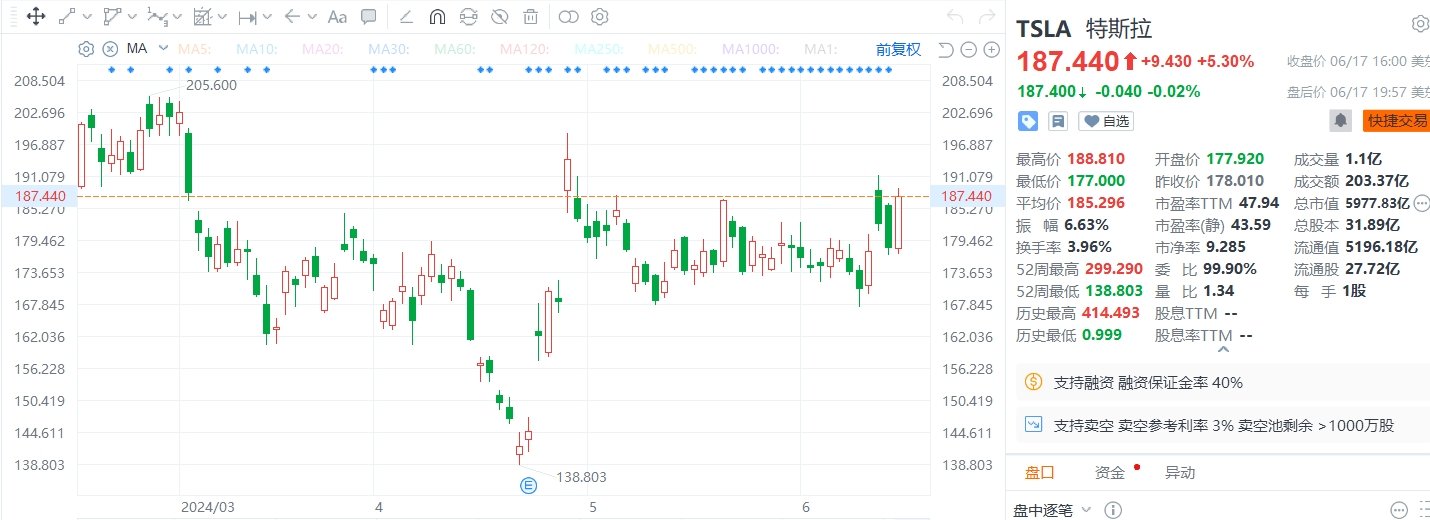Screen dimensions: 1430x520
Task: Click the blue price tag icon
Action: pos(1028,121)
